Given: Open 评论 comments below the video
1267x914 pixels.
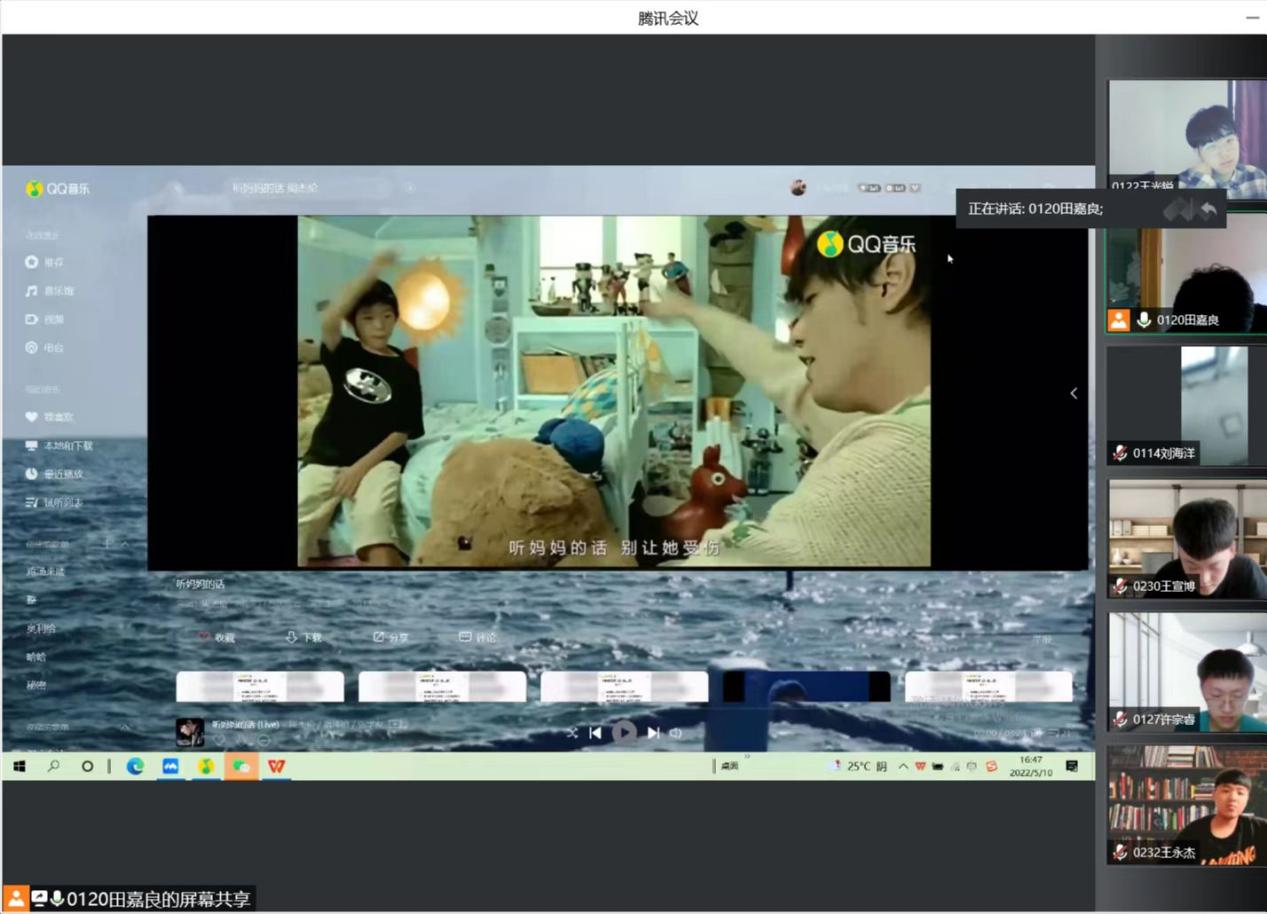Looking at the screenshot, I should [x=478, y=637].
